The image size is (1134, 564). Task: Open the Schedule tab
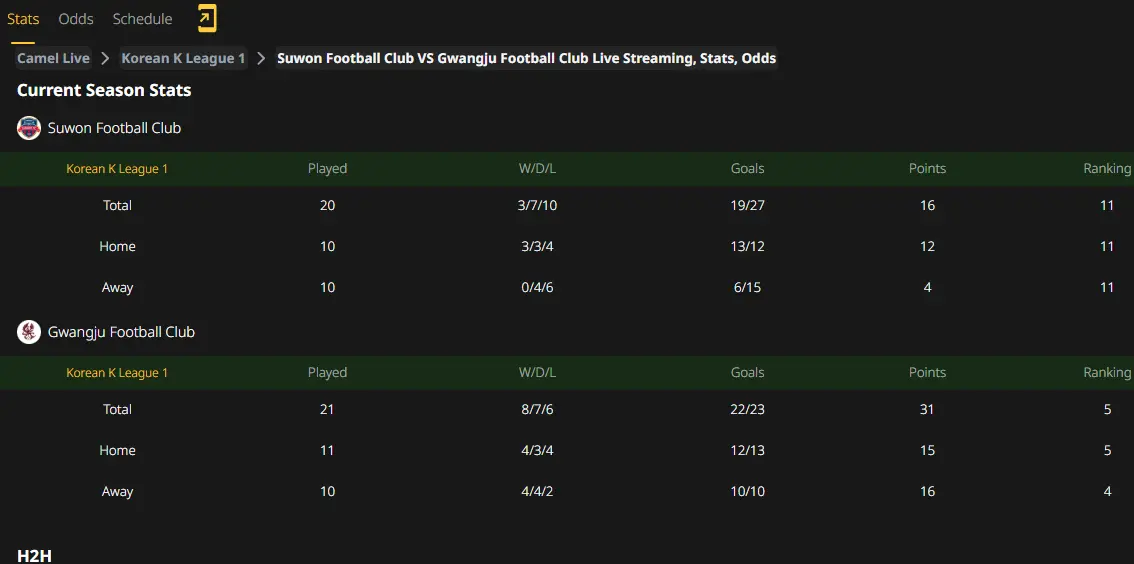142,19
